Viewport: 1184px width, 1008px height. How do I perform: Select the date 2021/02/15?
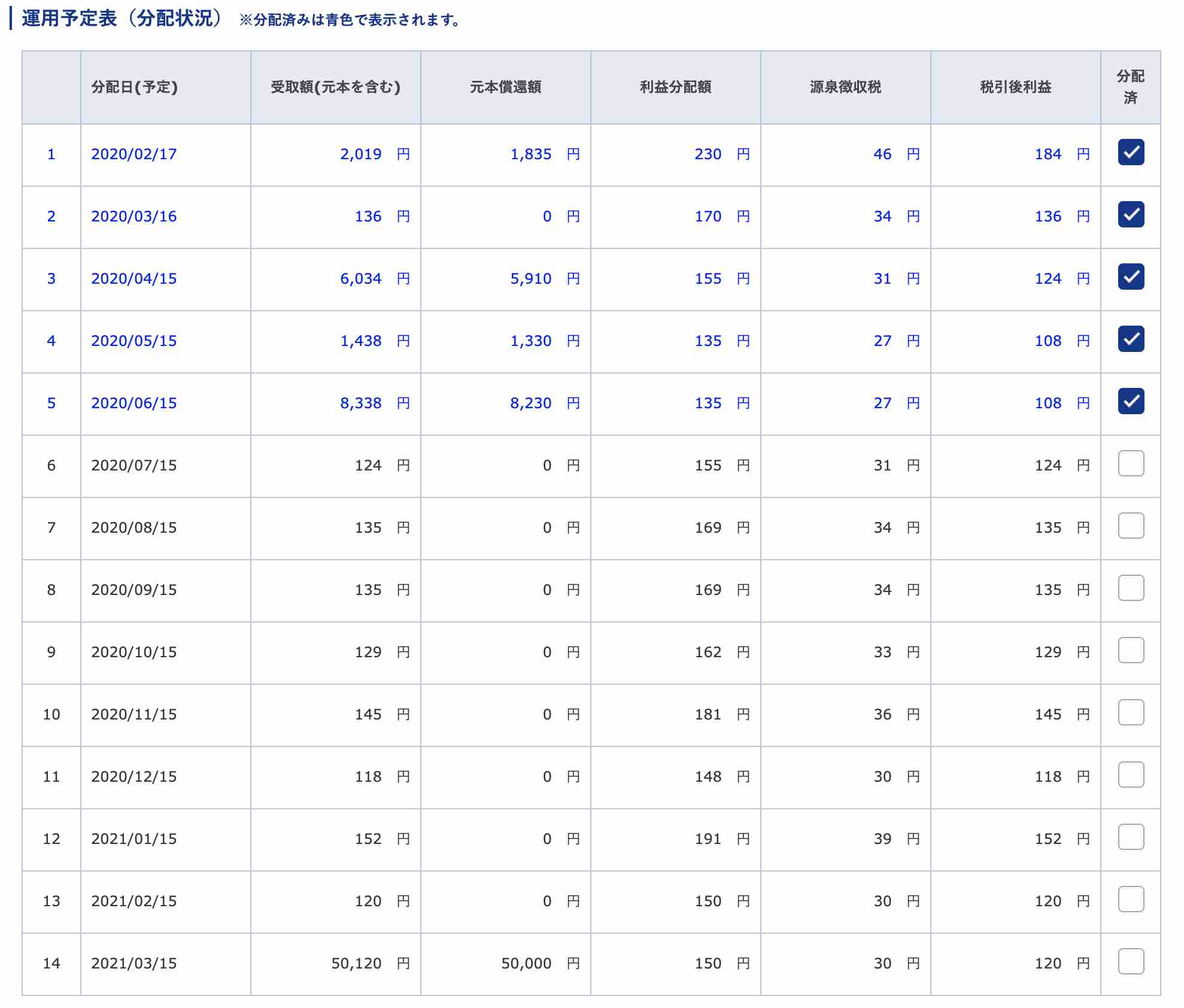(134, 901)
